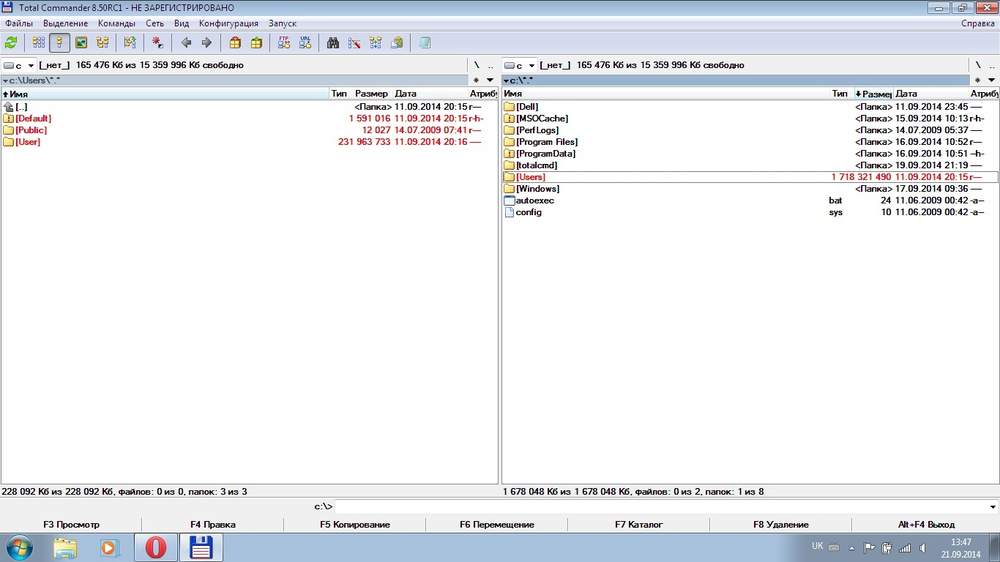Click the tree icon with green arrows
Screen dimensions: 1000x562
coord(129,43)
